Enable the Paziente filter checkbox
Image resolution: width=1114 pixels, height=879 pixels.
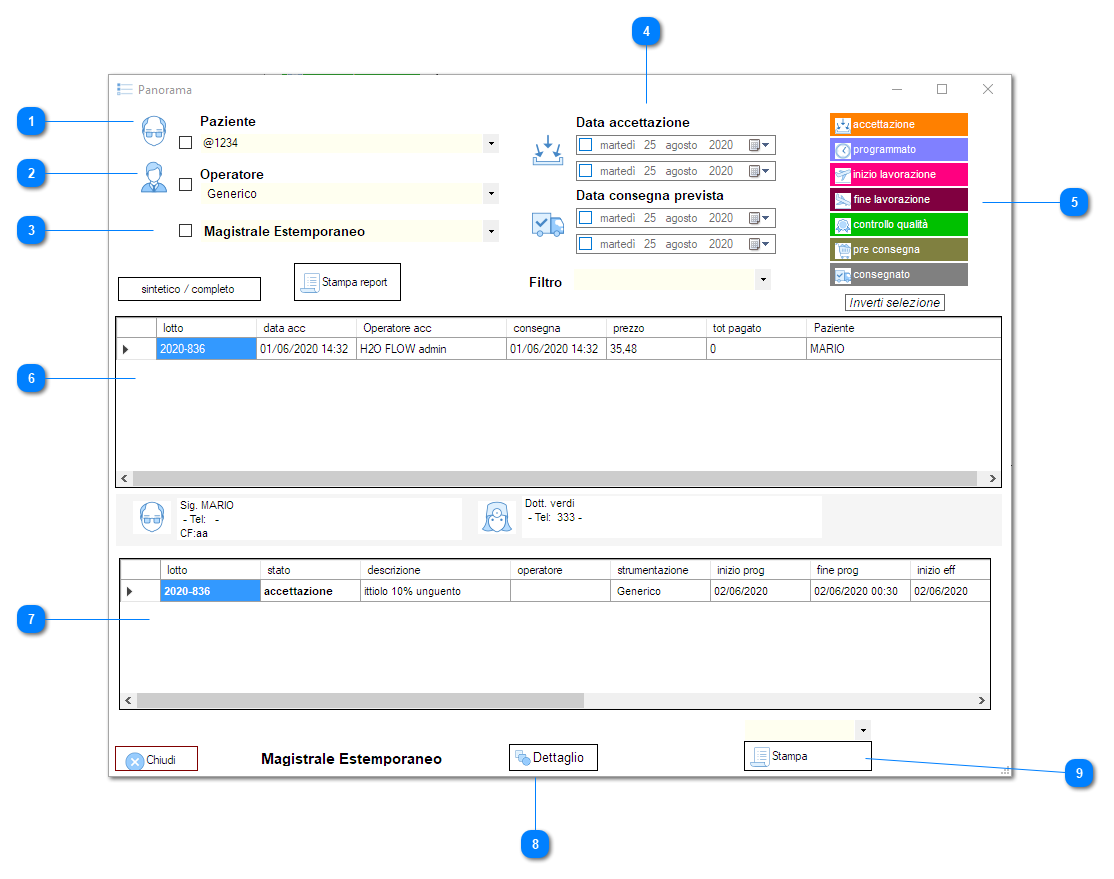coord(185,143)
